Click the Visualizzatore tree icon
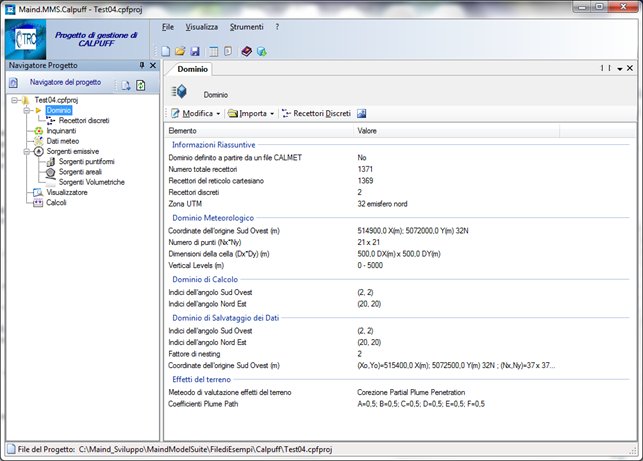 click(38, 192)
